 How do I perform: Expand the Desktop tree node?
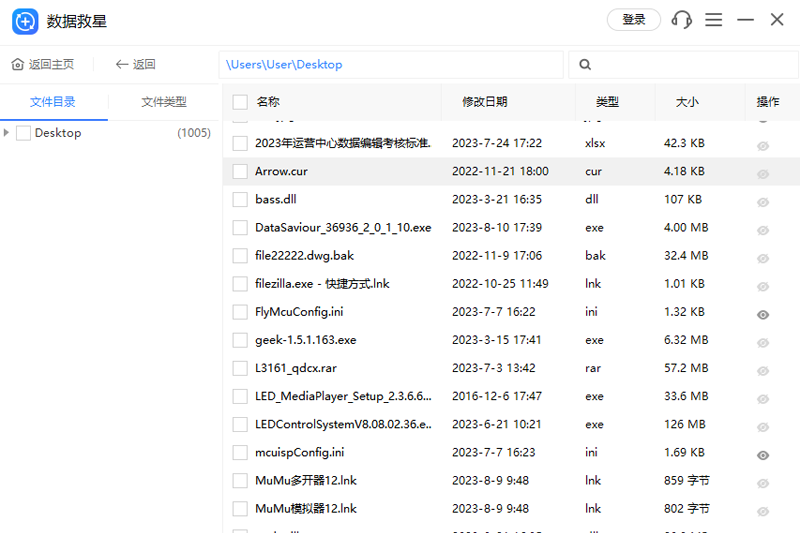click(8, 133)
